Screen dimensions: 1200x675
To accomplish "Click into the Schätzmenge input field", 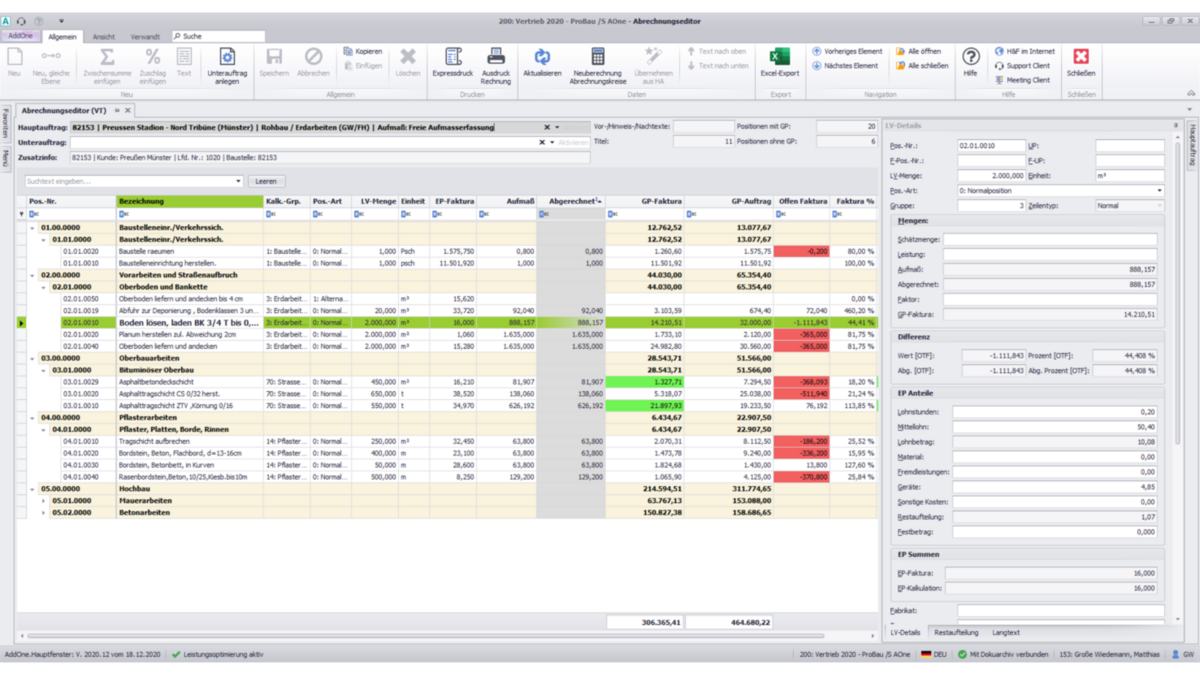I will click(1049, 240).
